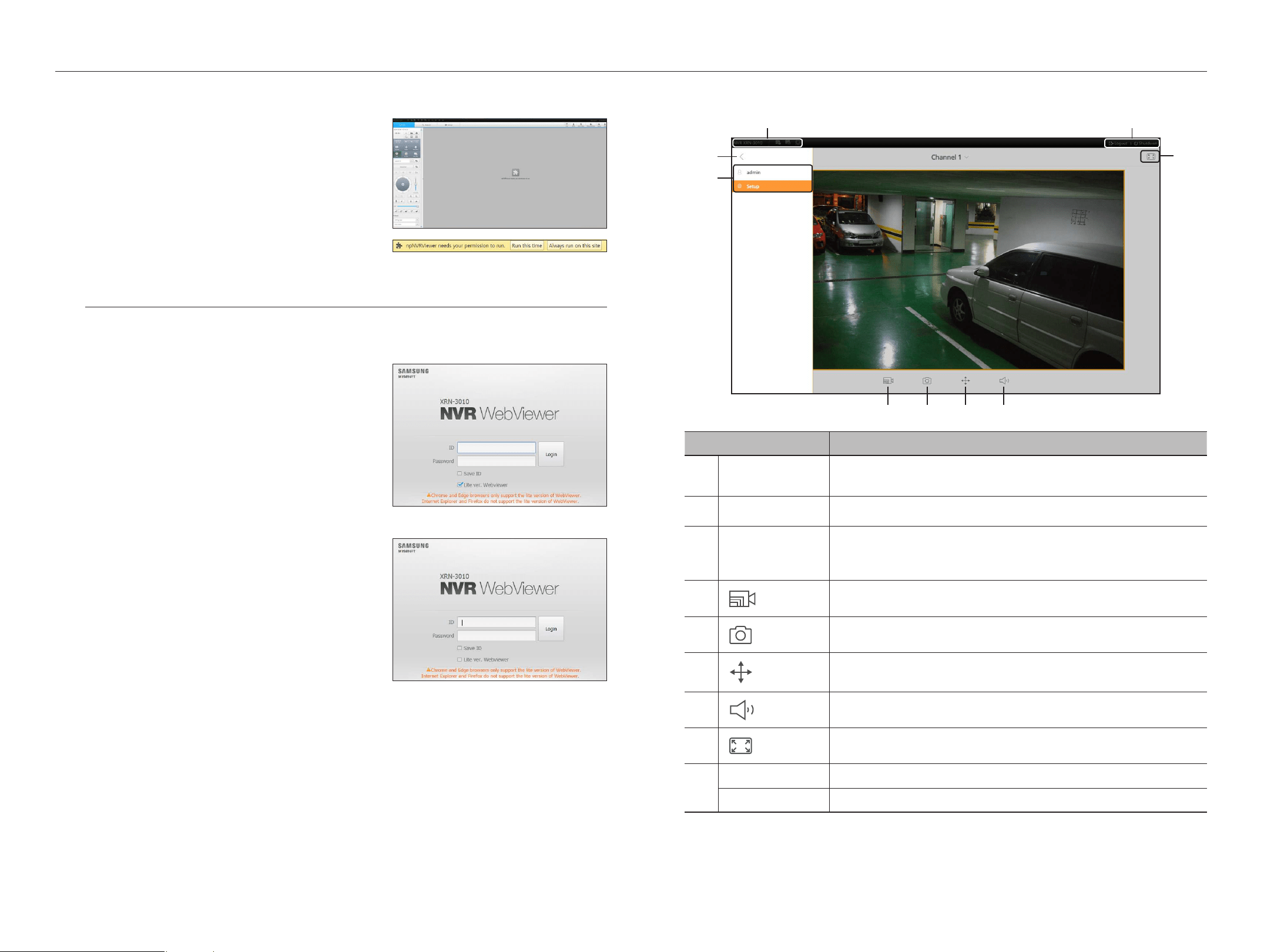The height and width of the screenshot is (952, 1274).
Task: Click Logout in the top bar
Action: point(1118,143)
